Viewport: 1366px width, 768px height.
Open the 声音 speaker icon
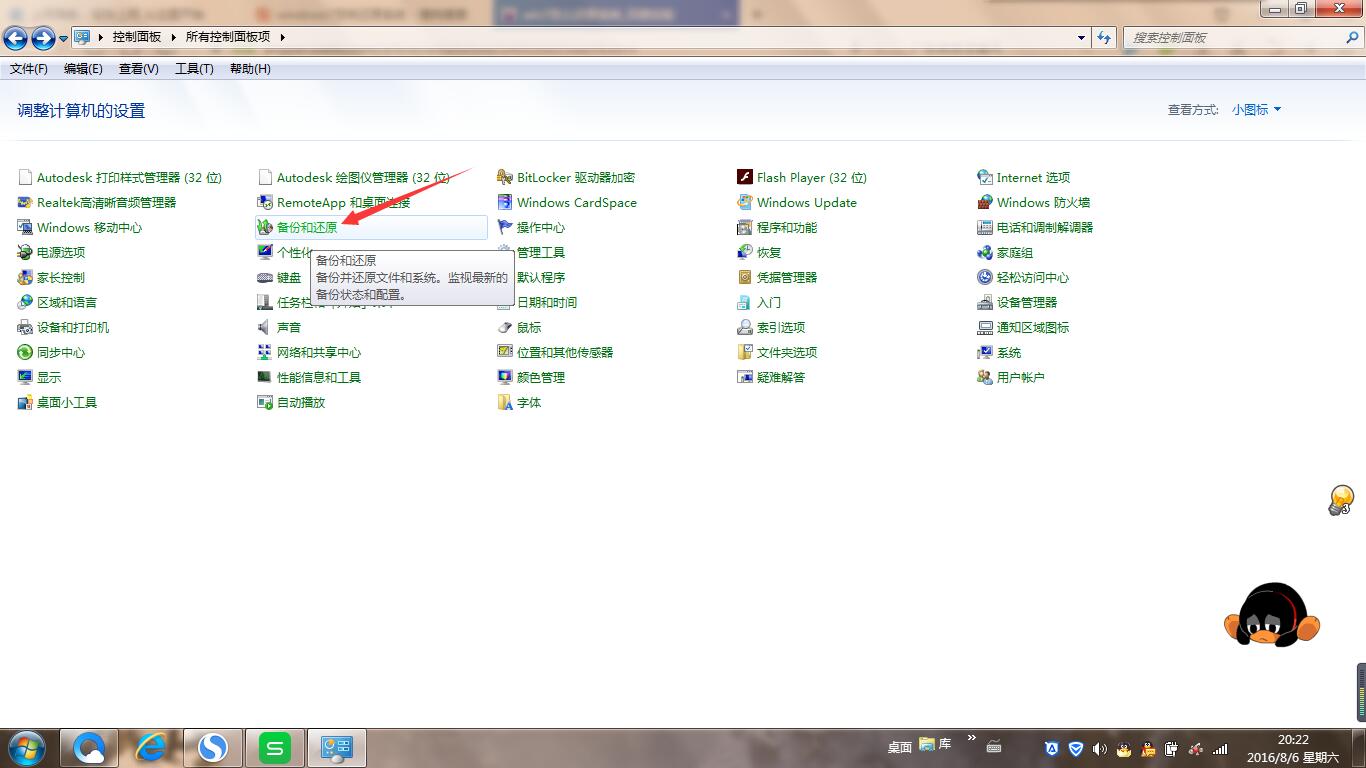pyautogui.click(x=265, y=327)
